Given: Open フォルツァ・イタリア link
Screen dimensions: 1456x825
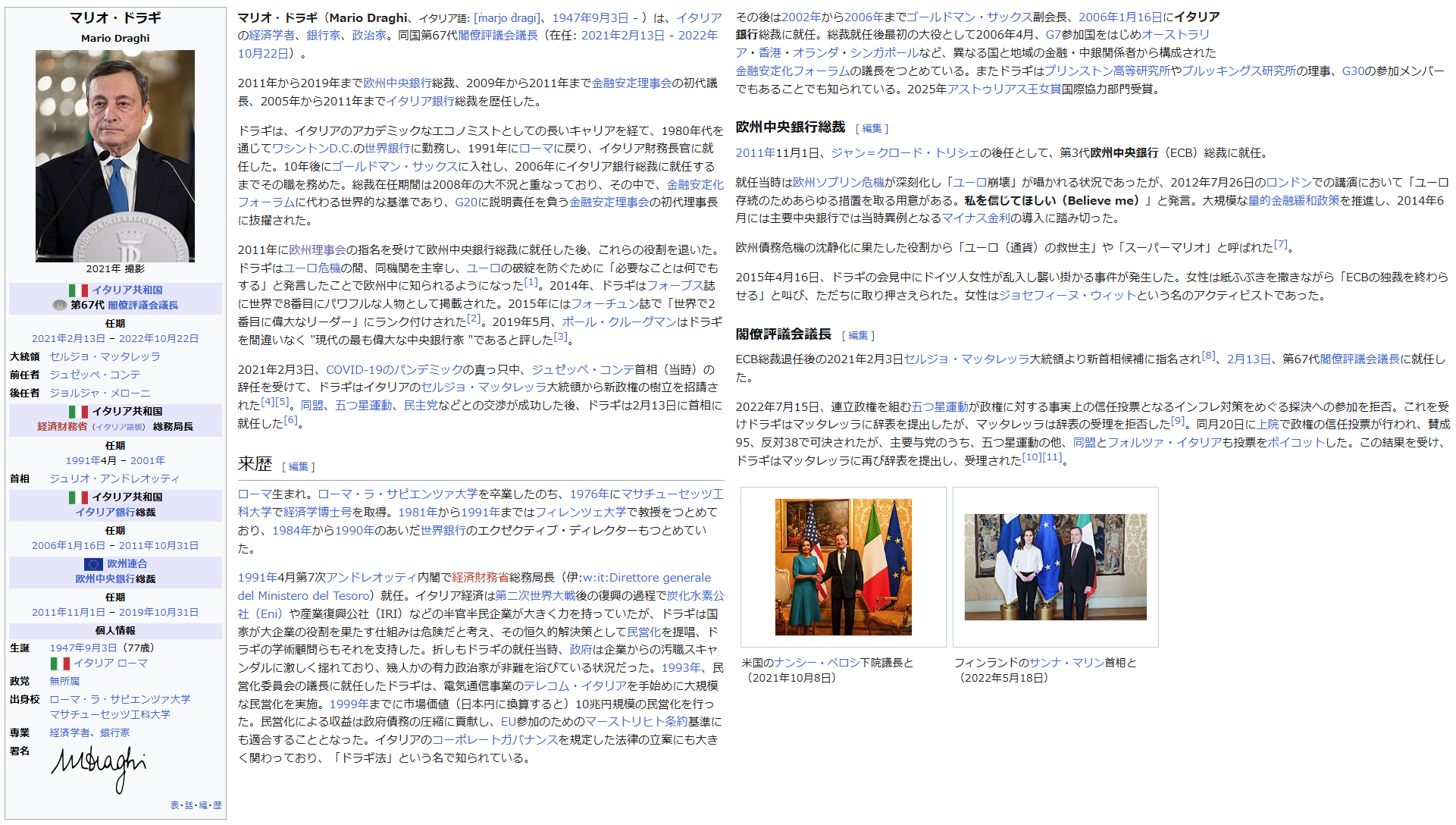Looking at the screenshot, I should pos(1164,443).
